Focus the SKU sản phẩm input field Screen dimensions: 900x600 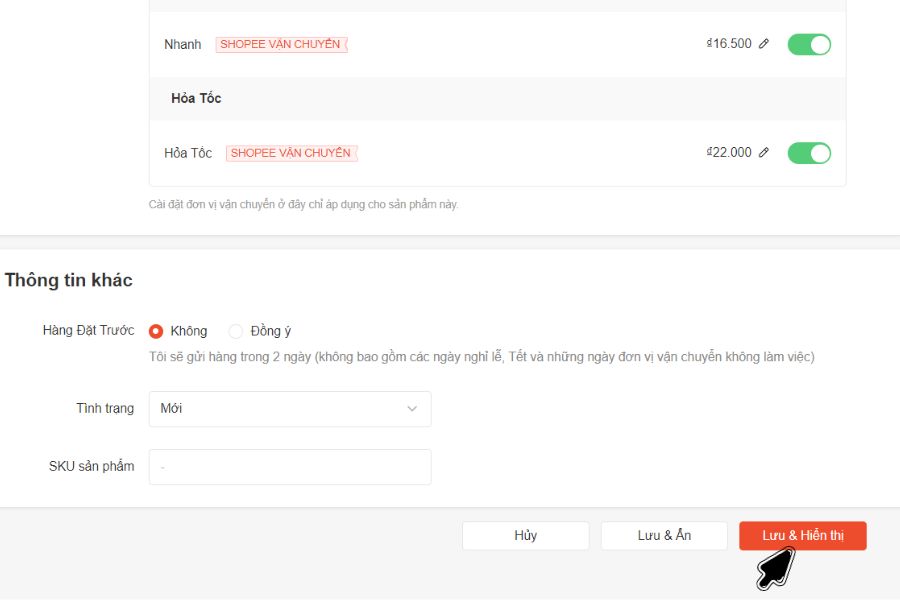coord(290,467)
